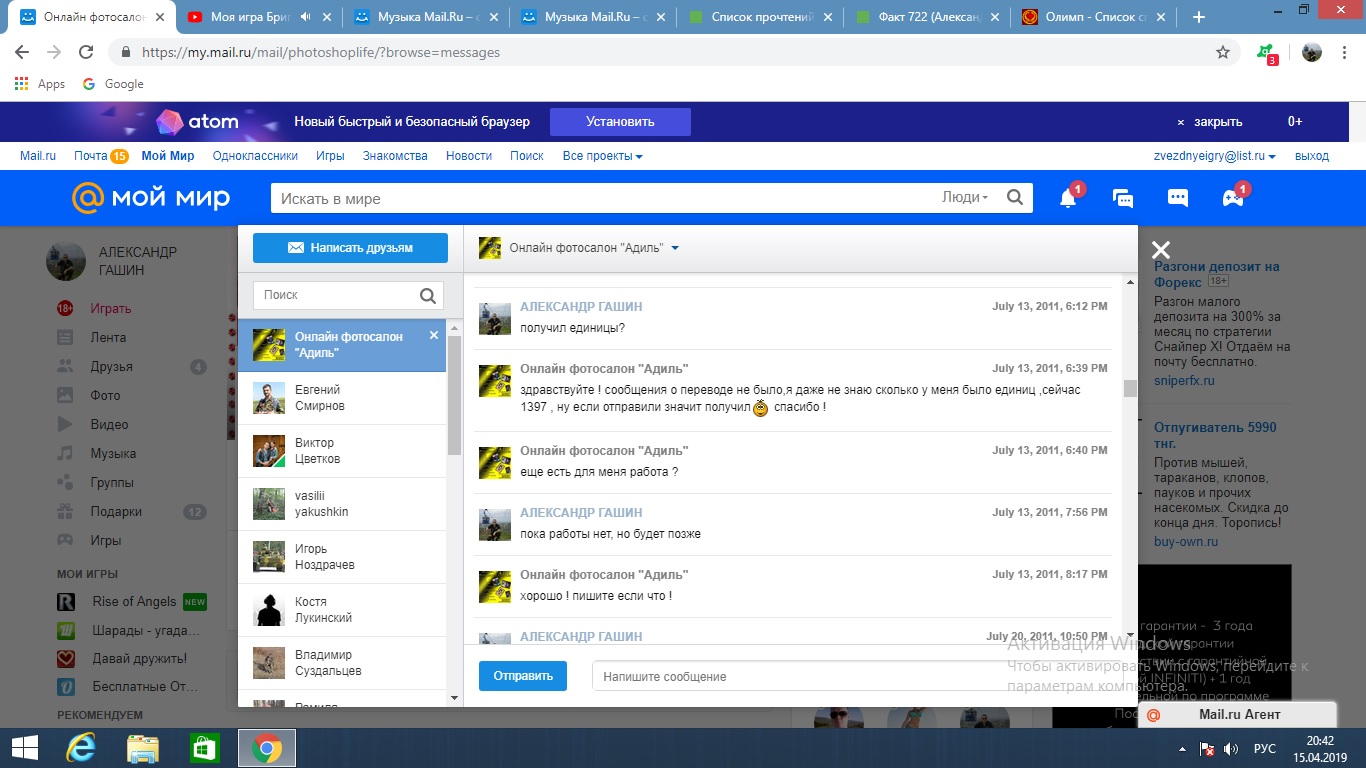Viewport: 1366px width, 768px height.
Task: Open the Chrome profile avatar
Action: click(1312, 52)
